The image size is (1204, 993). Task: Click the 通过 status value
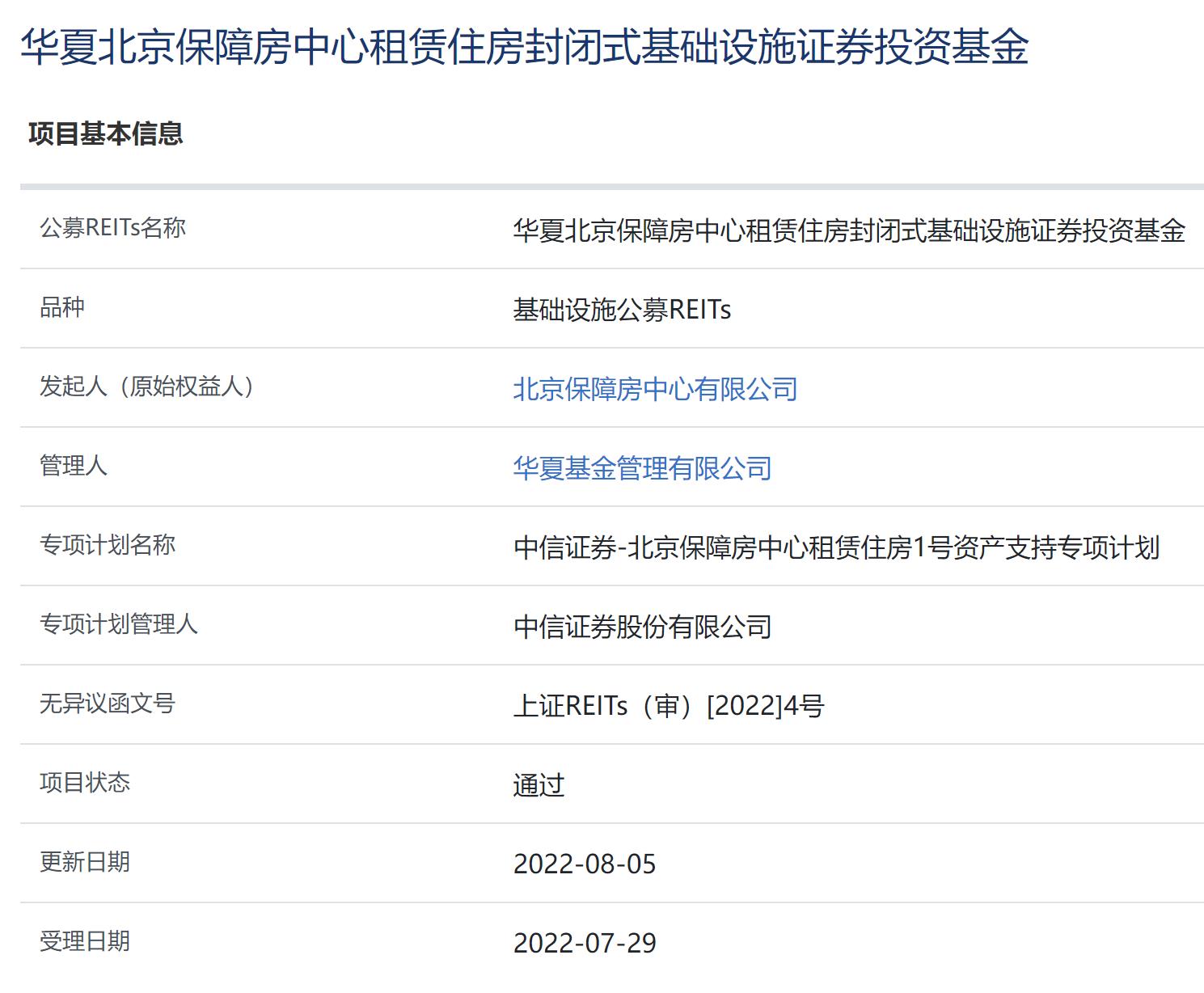click(x=539, y=785)
